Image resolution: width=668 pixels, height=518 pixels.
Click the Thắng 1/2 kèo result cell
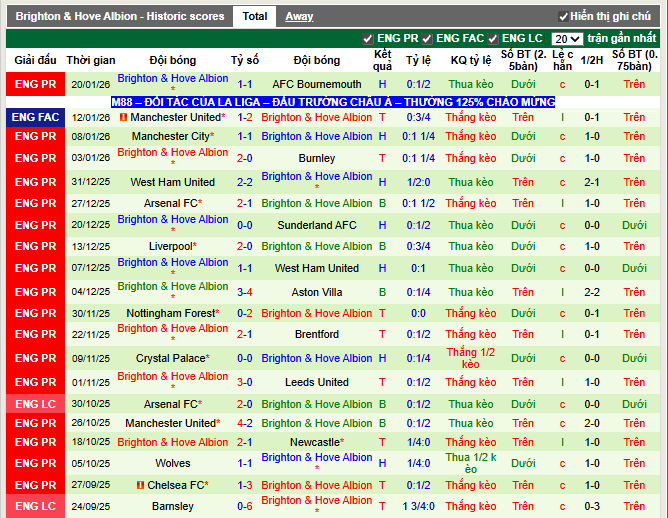(x=471, y=358)
